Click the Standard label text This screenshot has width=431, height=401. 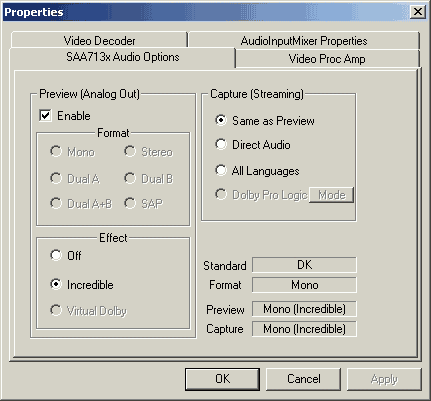[x=225, y=266]
